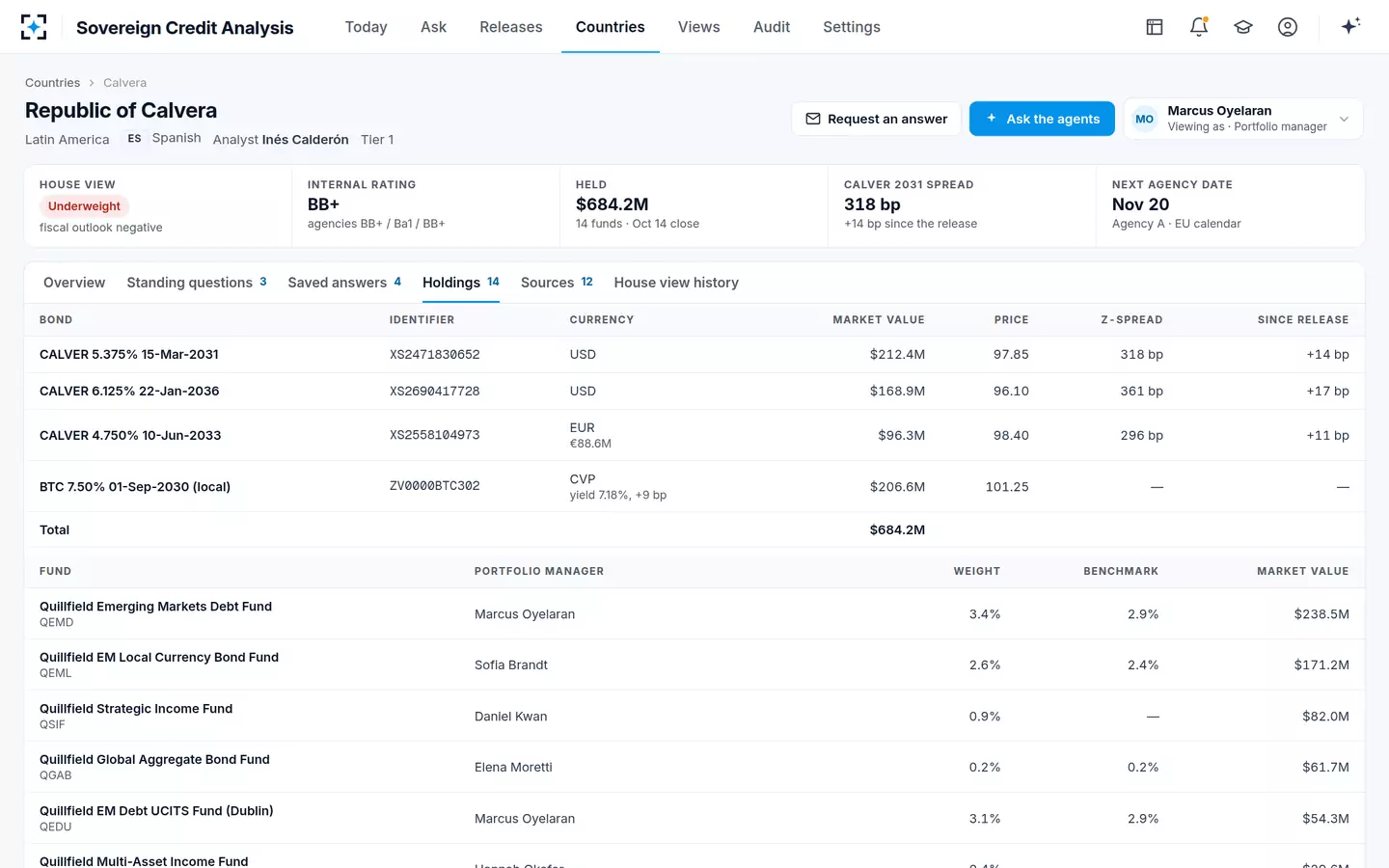Screen dimensions: 1389x868
Task: Click the breadcrumb chevron after Countries
Action: point(92,83)
